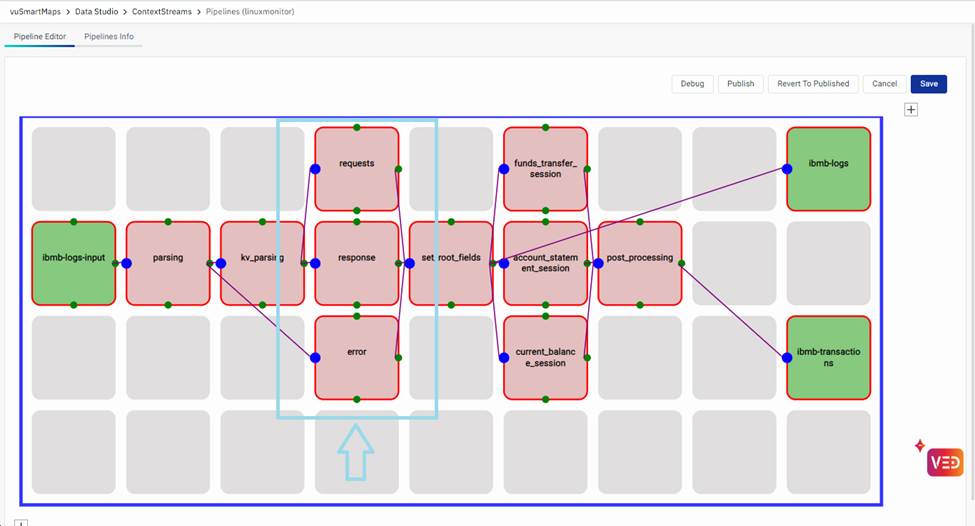The height and width of the screenshot is (526, 975).
Task: Open the Pipeline Editor tab
Action: (39, 37)
